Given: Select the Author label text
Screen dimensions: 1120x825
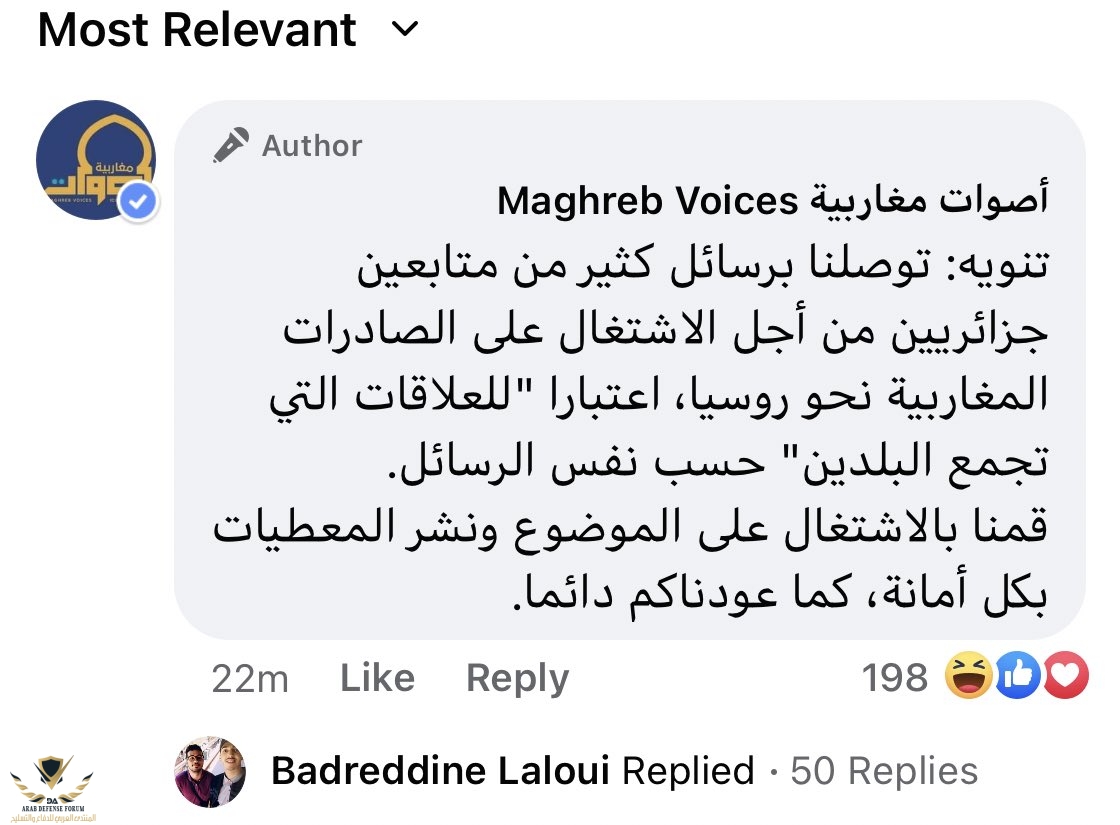Looking at the screenshot, I should coord(312,146).
